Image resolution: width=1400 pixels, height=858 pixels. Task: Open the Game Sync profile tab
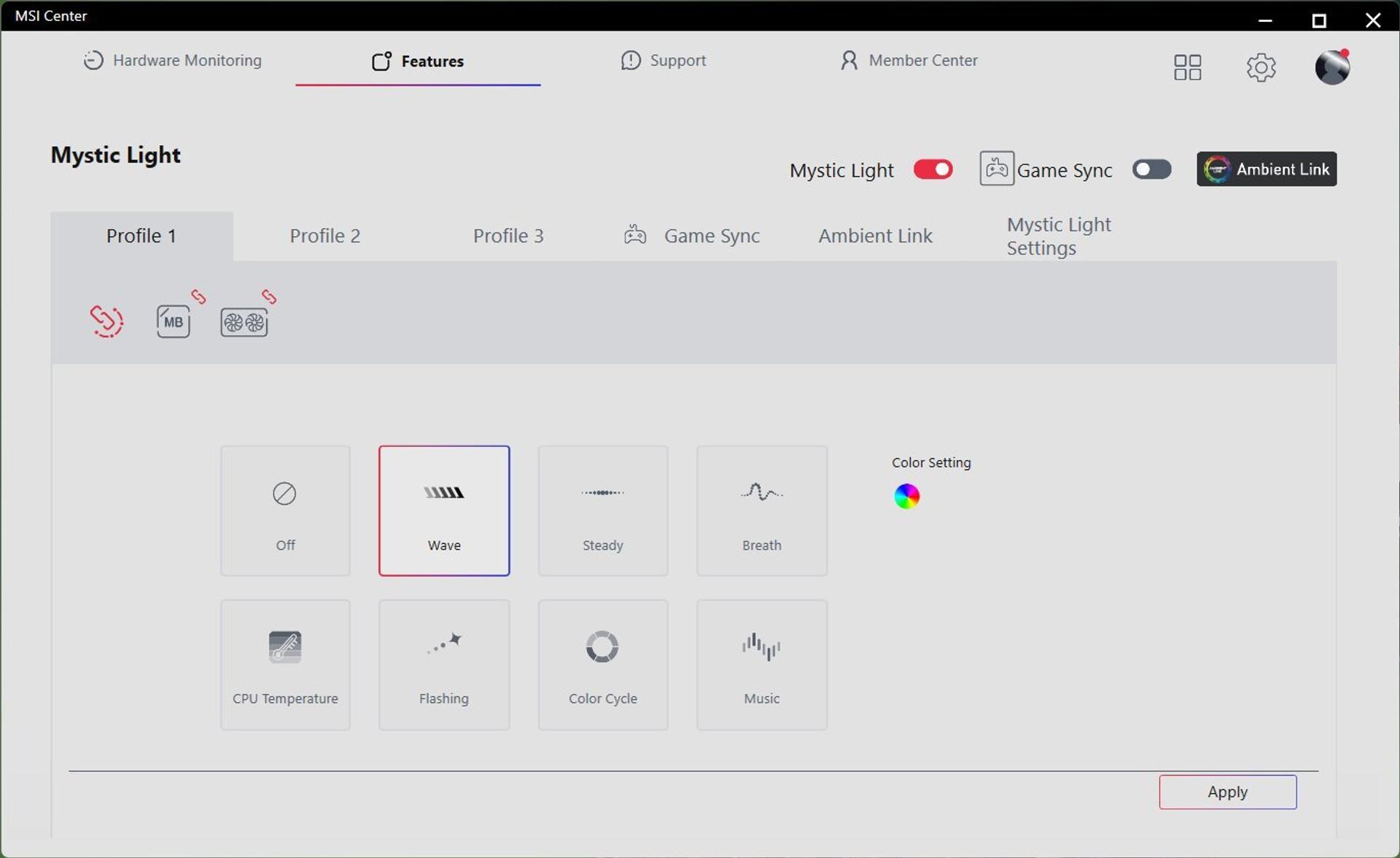[x=692, y=236]
